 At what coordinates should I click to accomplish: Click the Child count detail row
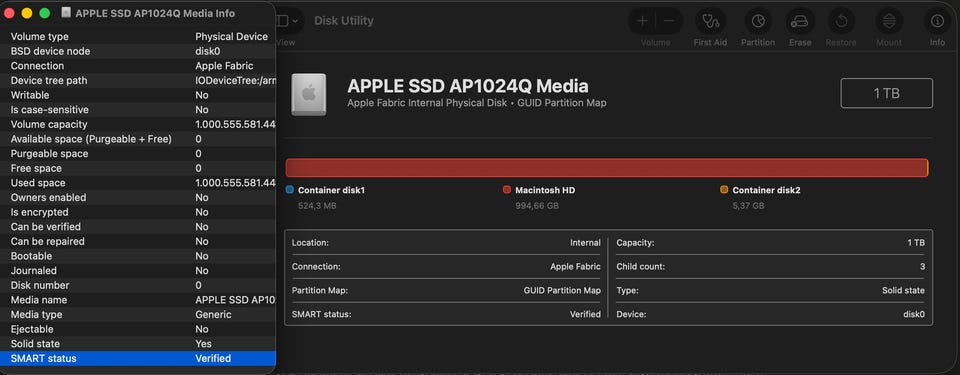[770, 267]
